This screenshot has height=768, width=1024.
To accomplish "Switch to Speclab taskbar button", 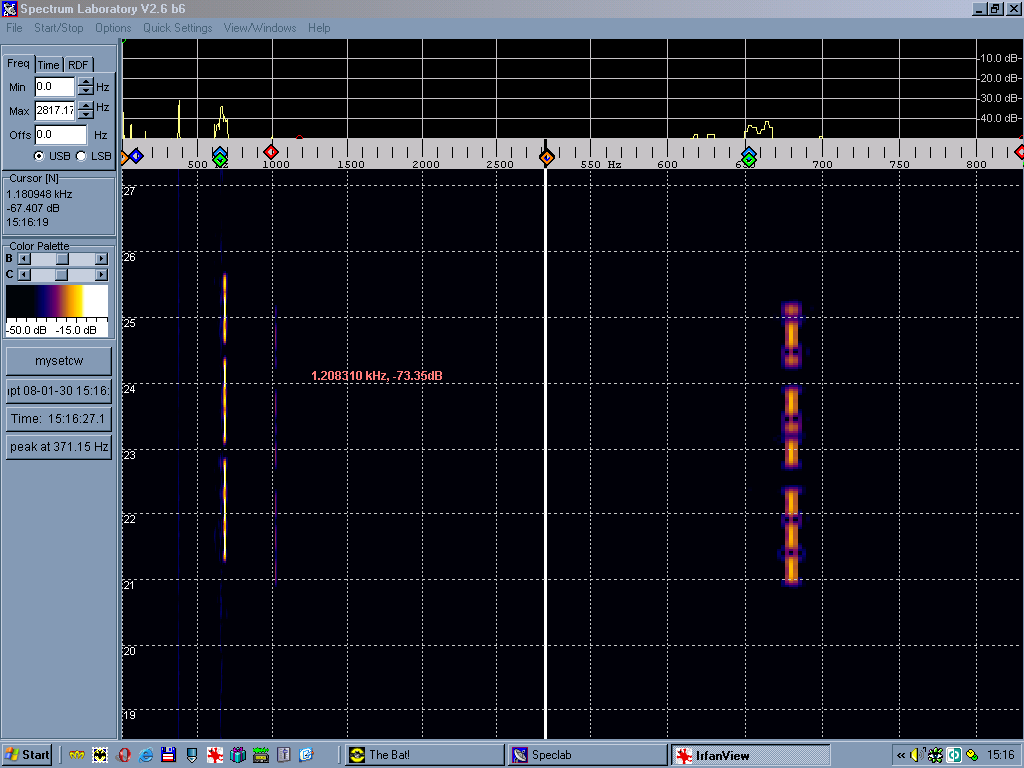I will coord(588,755).
